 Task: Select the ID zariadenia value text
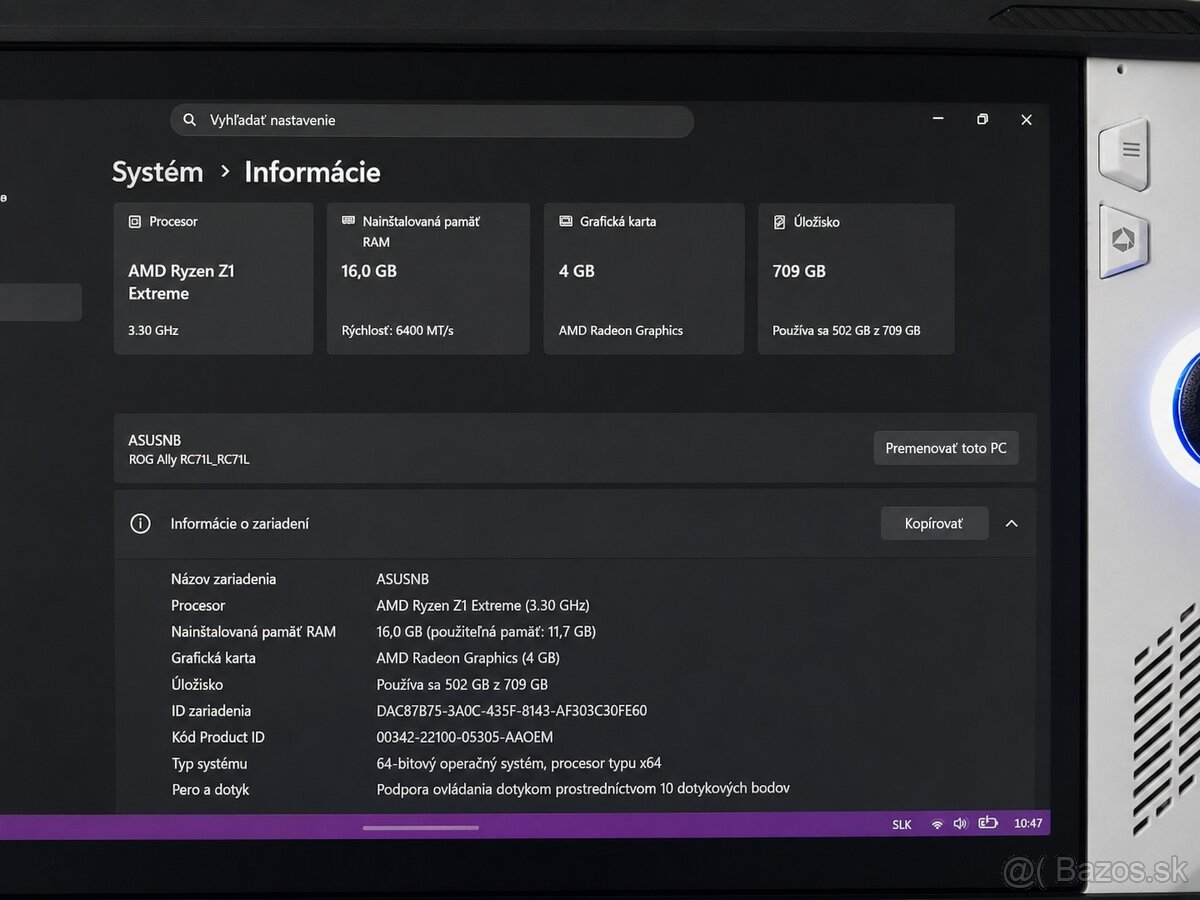tap(512, 711)
